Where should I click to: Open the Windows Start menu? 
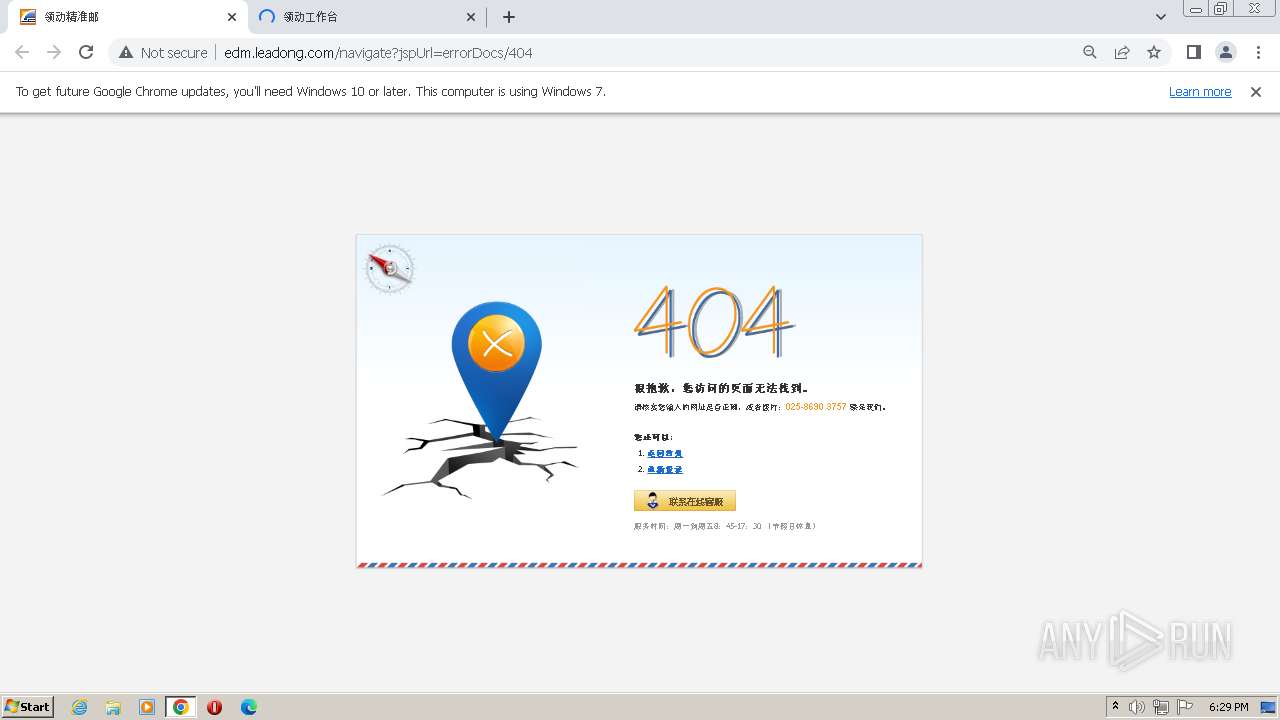coord(28,706)
